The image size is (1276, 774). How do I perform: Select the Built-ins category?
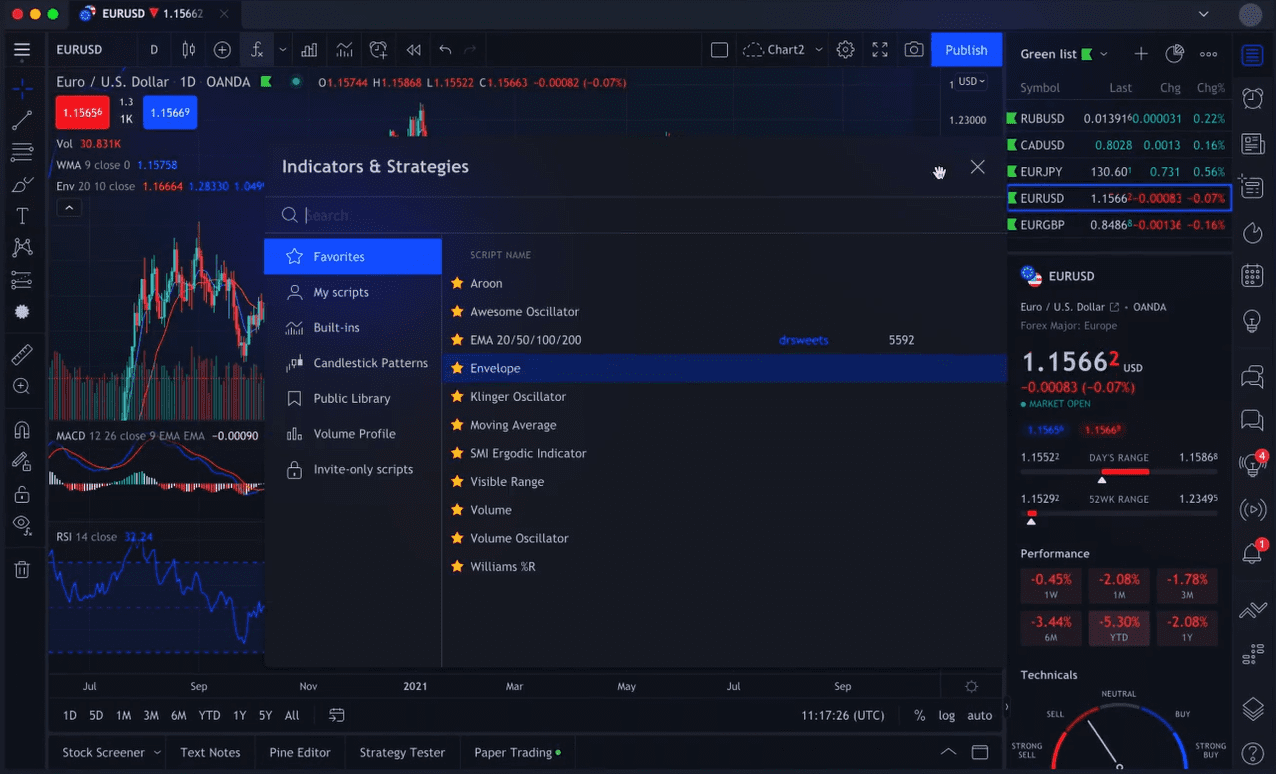click(353, 328)
